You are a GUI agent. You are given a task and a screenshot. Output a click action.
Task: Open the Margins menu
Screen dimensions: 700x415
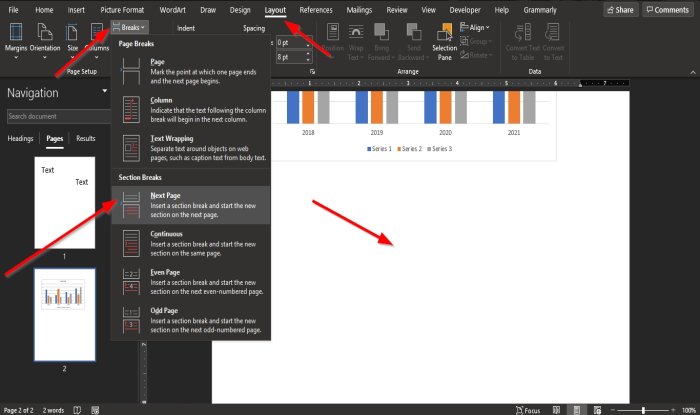click(16, 41)
